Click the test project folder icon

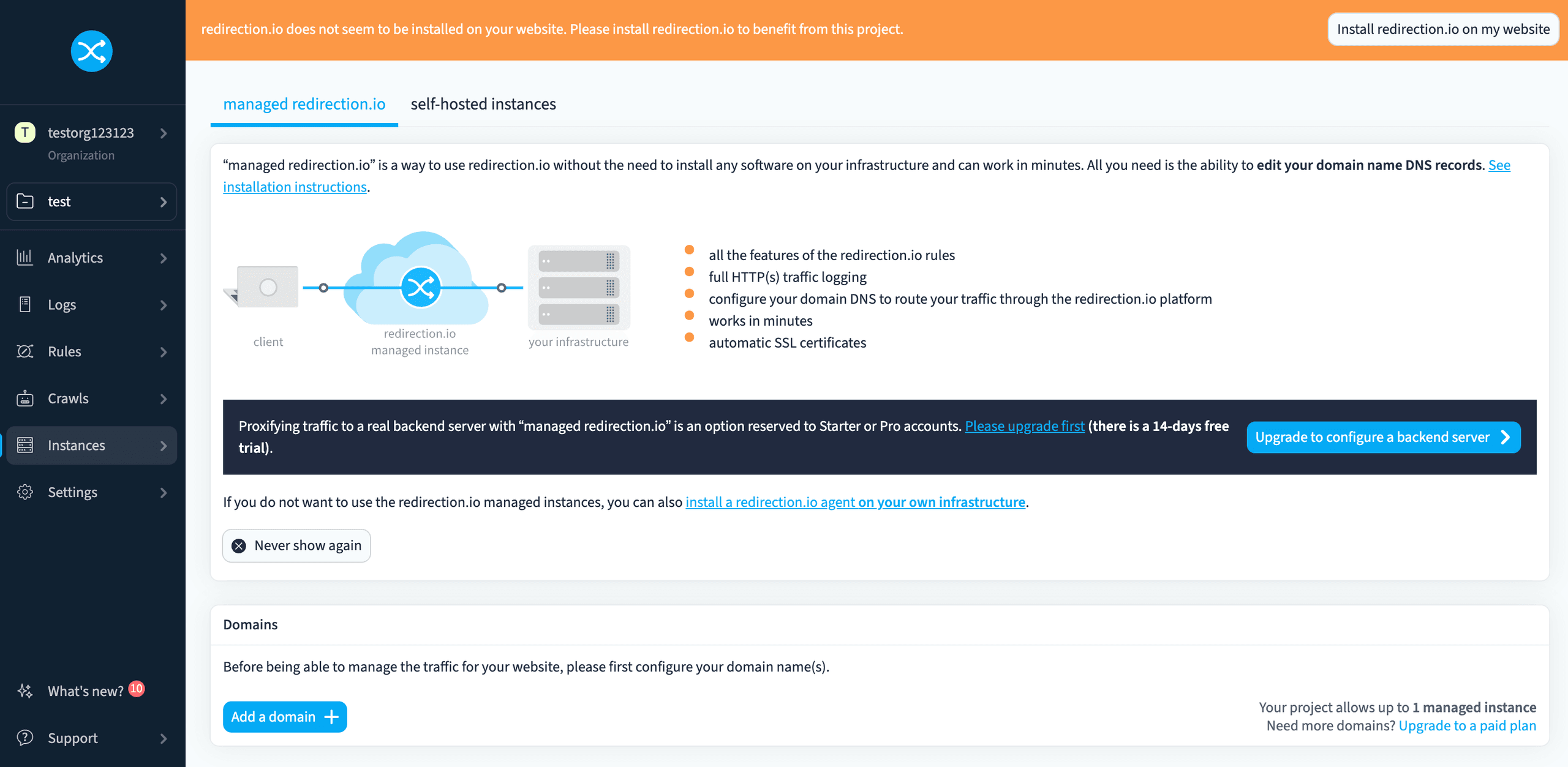click(25, 201)
